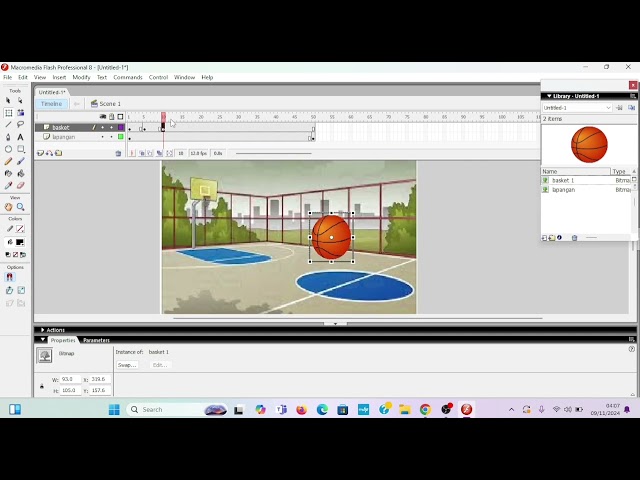Click No Color button
Image resolution: width=640 pixels, height=480 pixels.
pos(16,255)
